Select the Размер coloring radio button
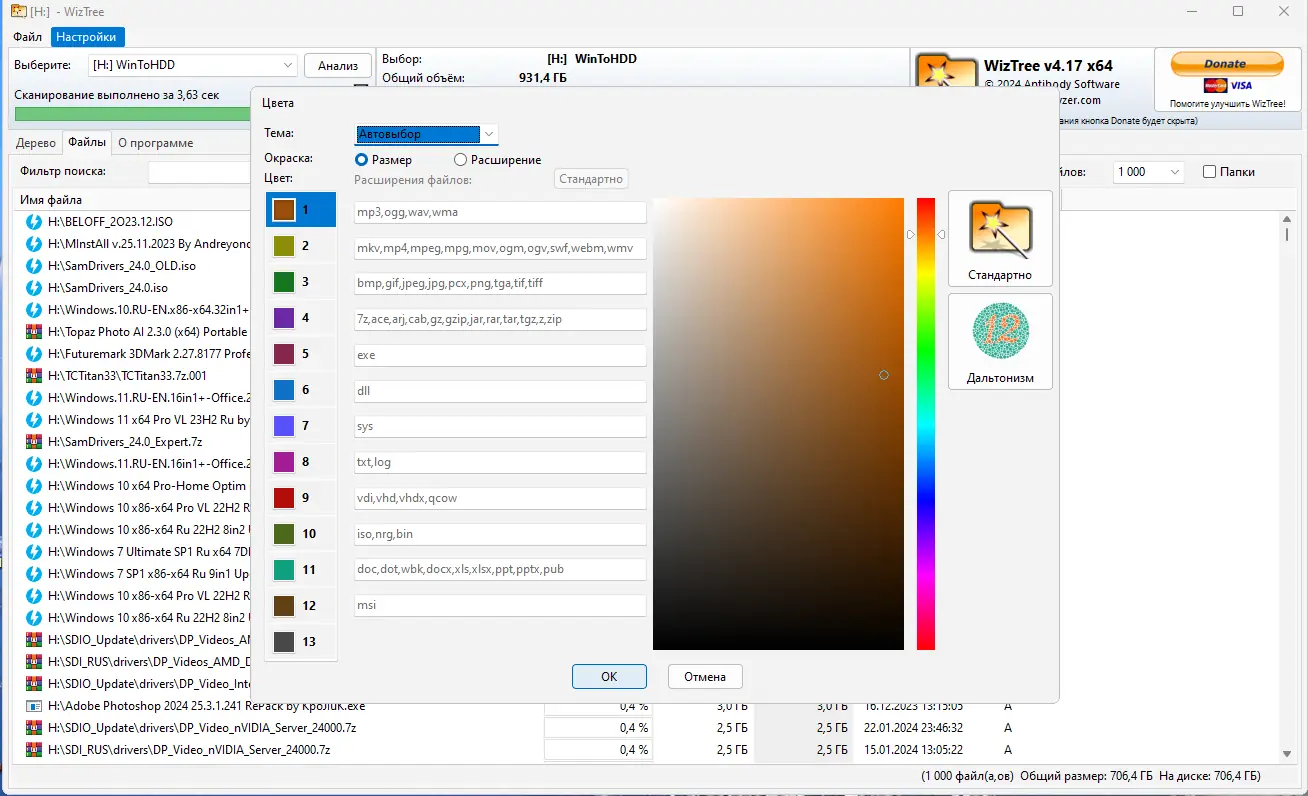The height and width of the screenshot is (796, 1308). pos(361,160)
